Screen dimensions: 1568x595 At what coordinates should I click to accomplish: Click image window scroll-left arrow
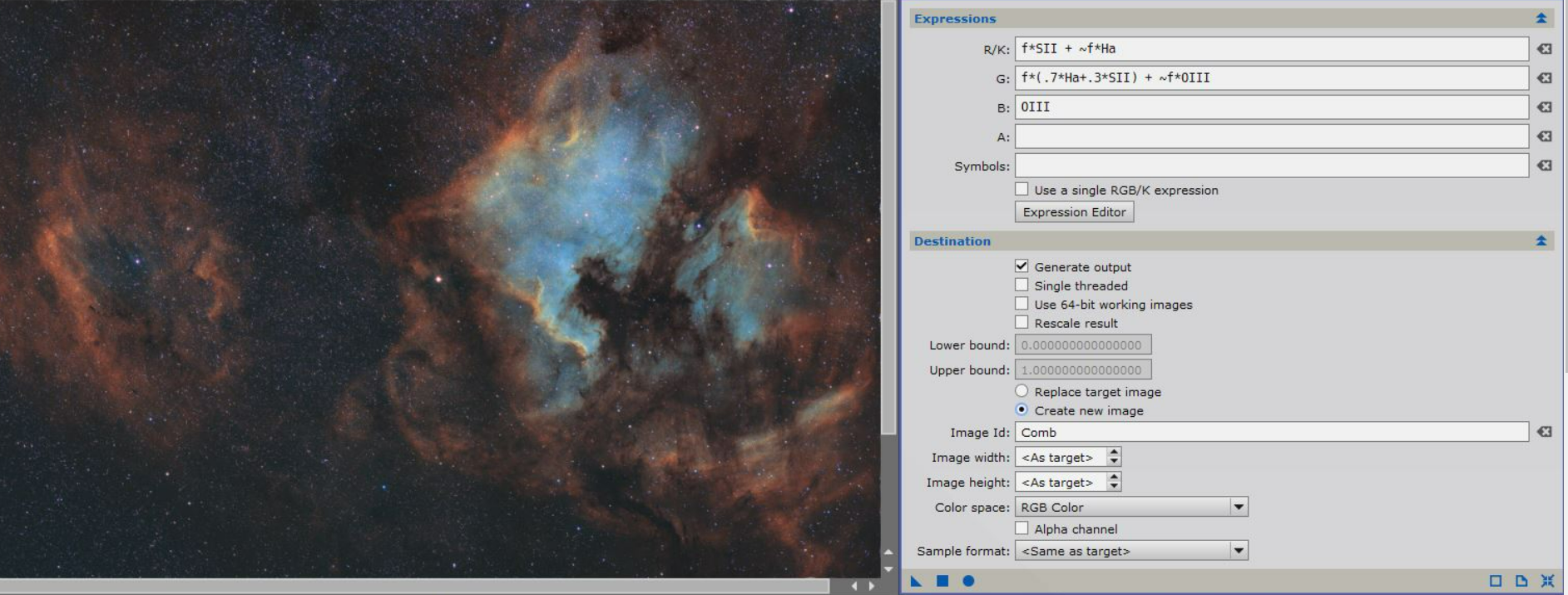pyautogui.click(x=854, y=586)
